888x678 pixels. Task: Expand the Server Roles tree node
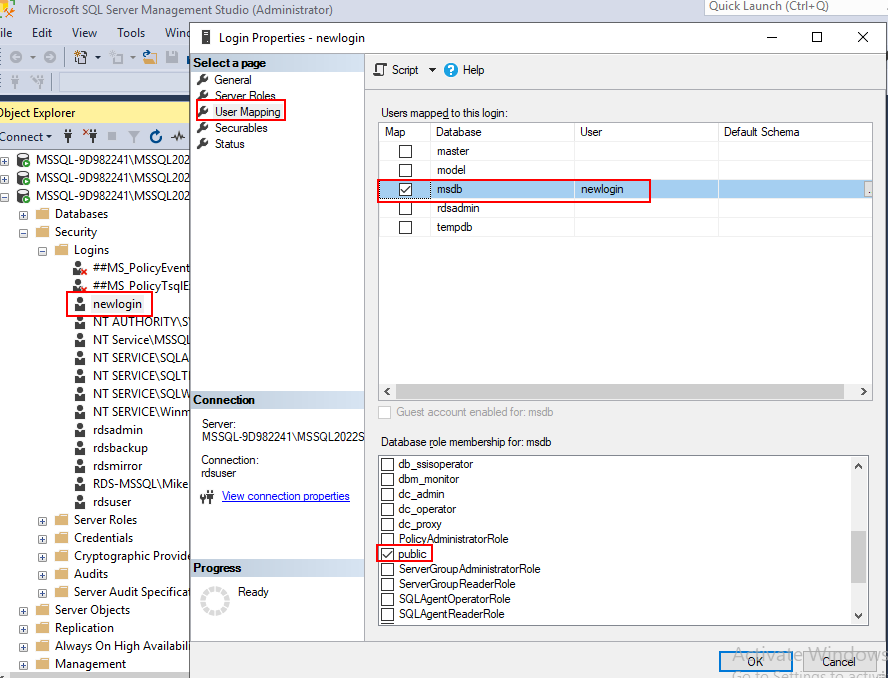point(42,521)
